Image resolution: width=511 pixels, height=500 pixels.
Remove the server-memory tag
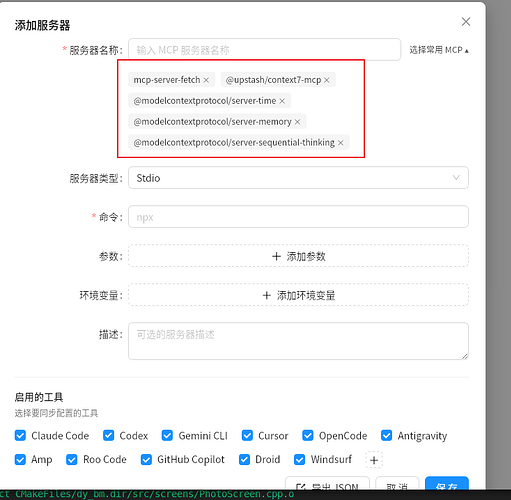point(297,122)
